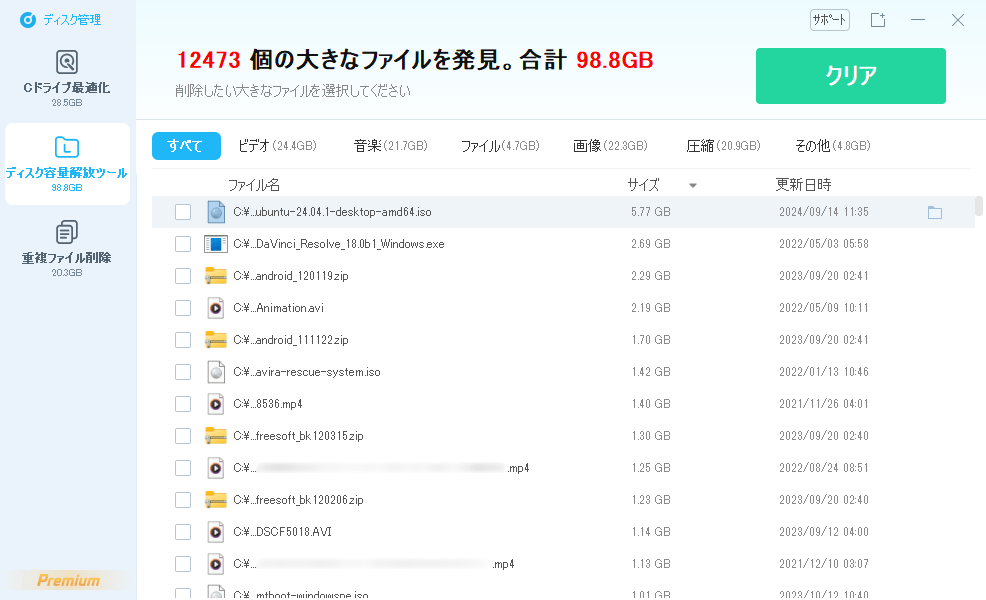Select the date 2023/09/12 04:00
The image size is (986, 600).
[824, 532]
